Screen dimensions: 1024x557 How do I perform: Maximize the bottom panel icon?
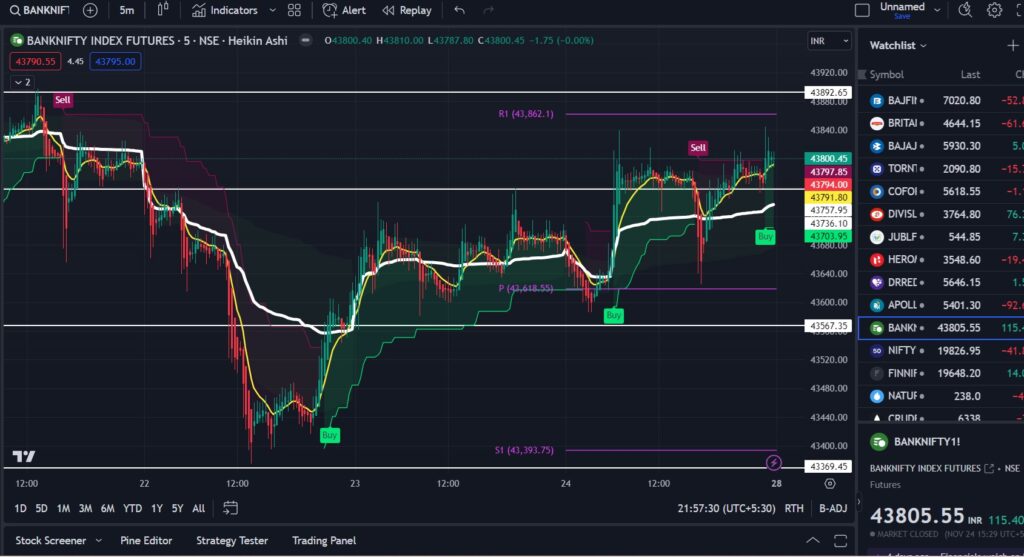(x=840, y=541)
